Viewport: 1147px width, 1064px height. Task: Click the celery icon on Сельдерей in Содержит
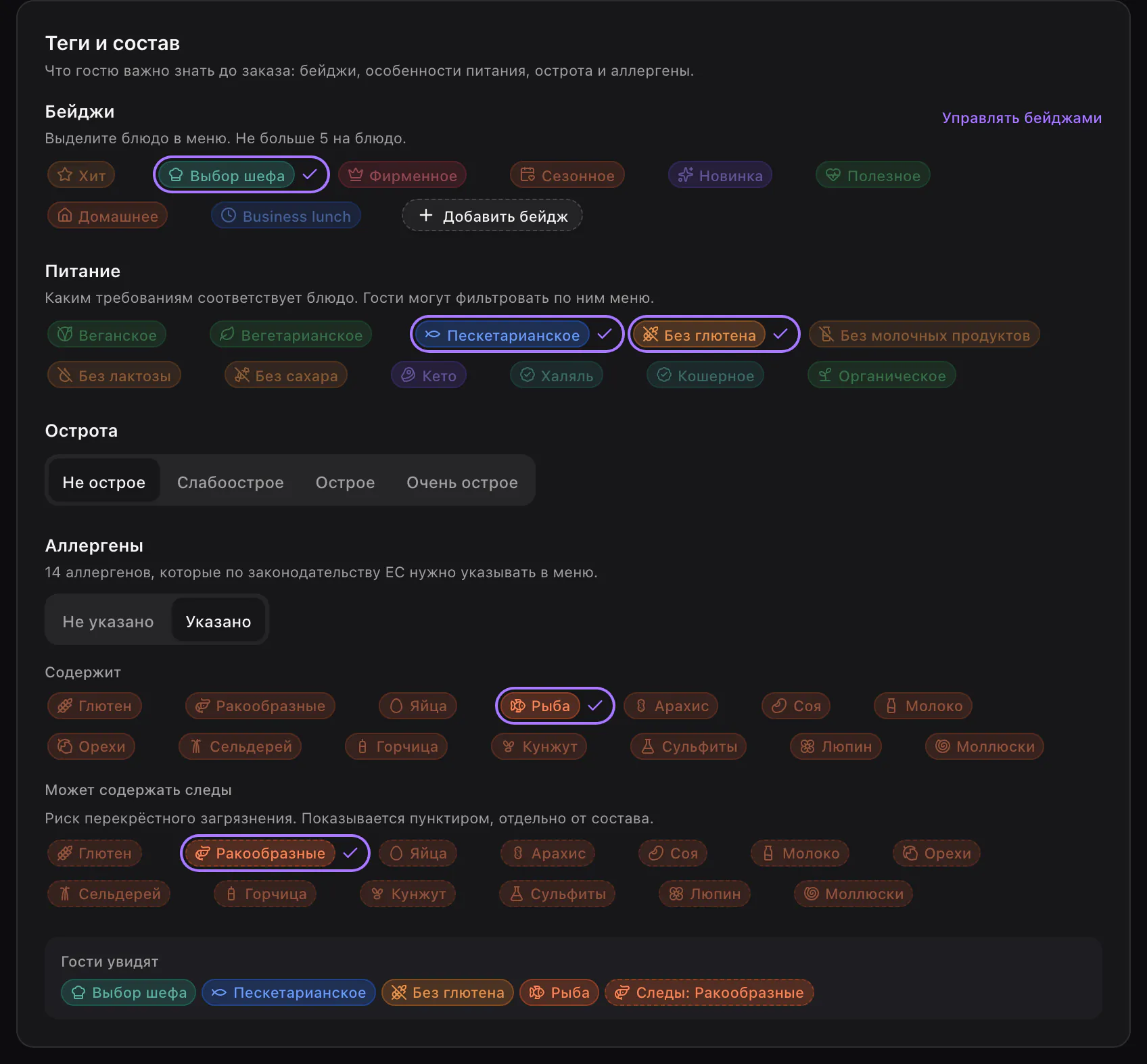(196, 746)
